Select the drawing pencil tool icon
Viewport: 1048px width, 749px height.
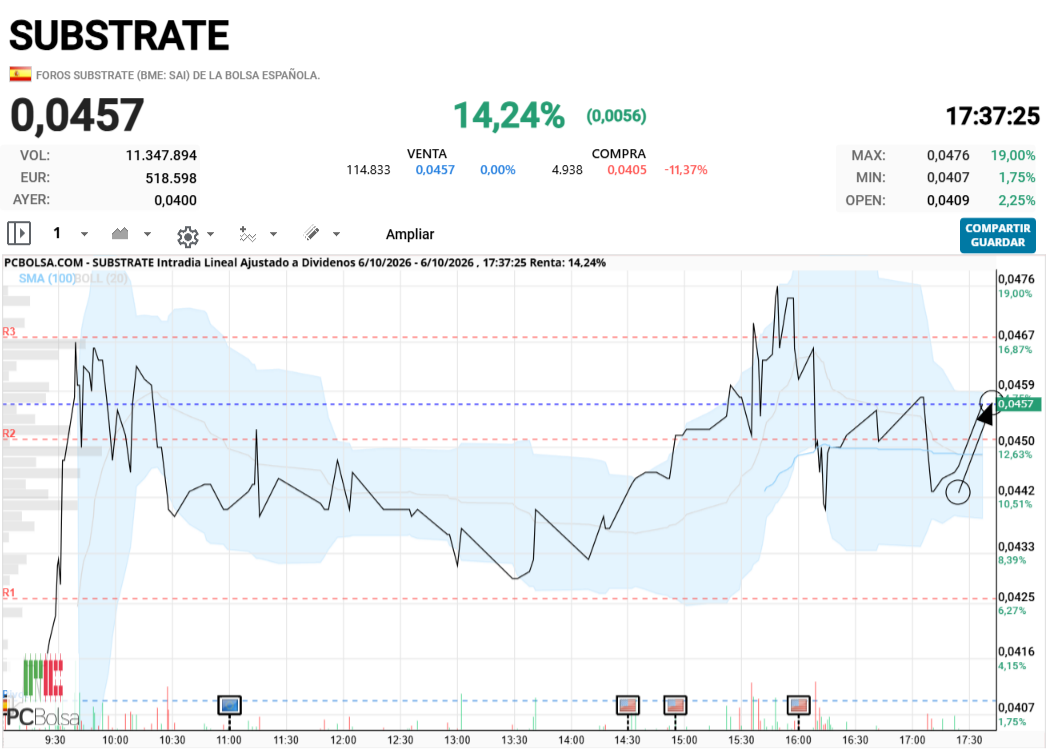pos(311,233)
